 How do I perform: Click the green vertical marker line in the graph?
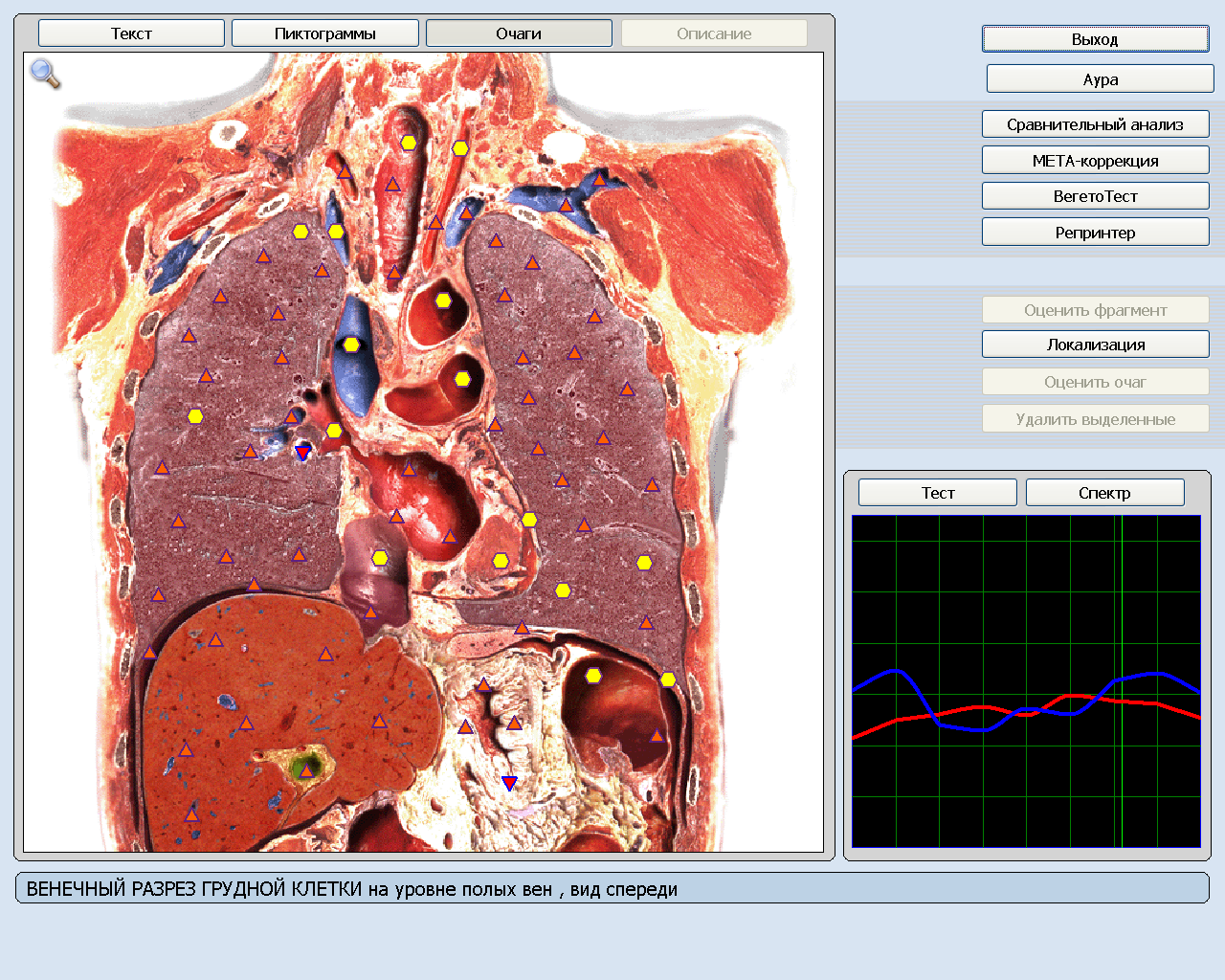(x=1122, y=681)
